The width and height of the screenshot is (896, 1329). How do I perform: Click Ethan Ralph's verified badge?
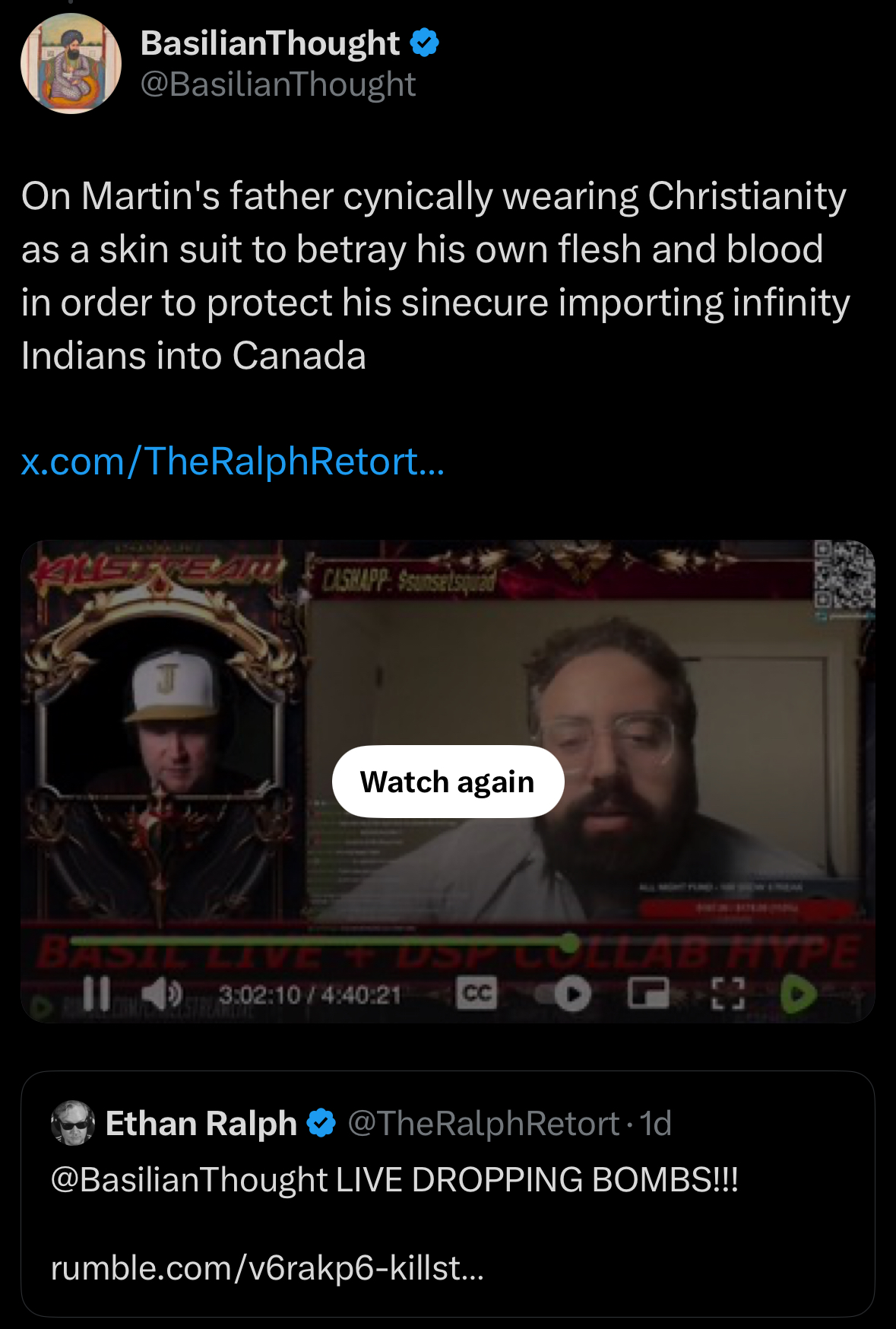tap(321, 1123)
